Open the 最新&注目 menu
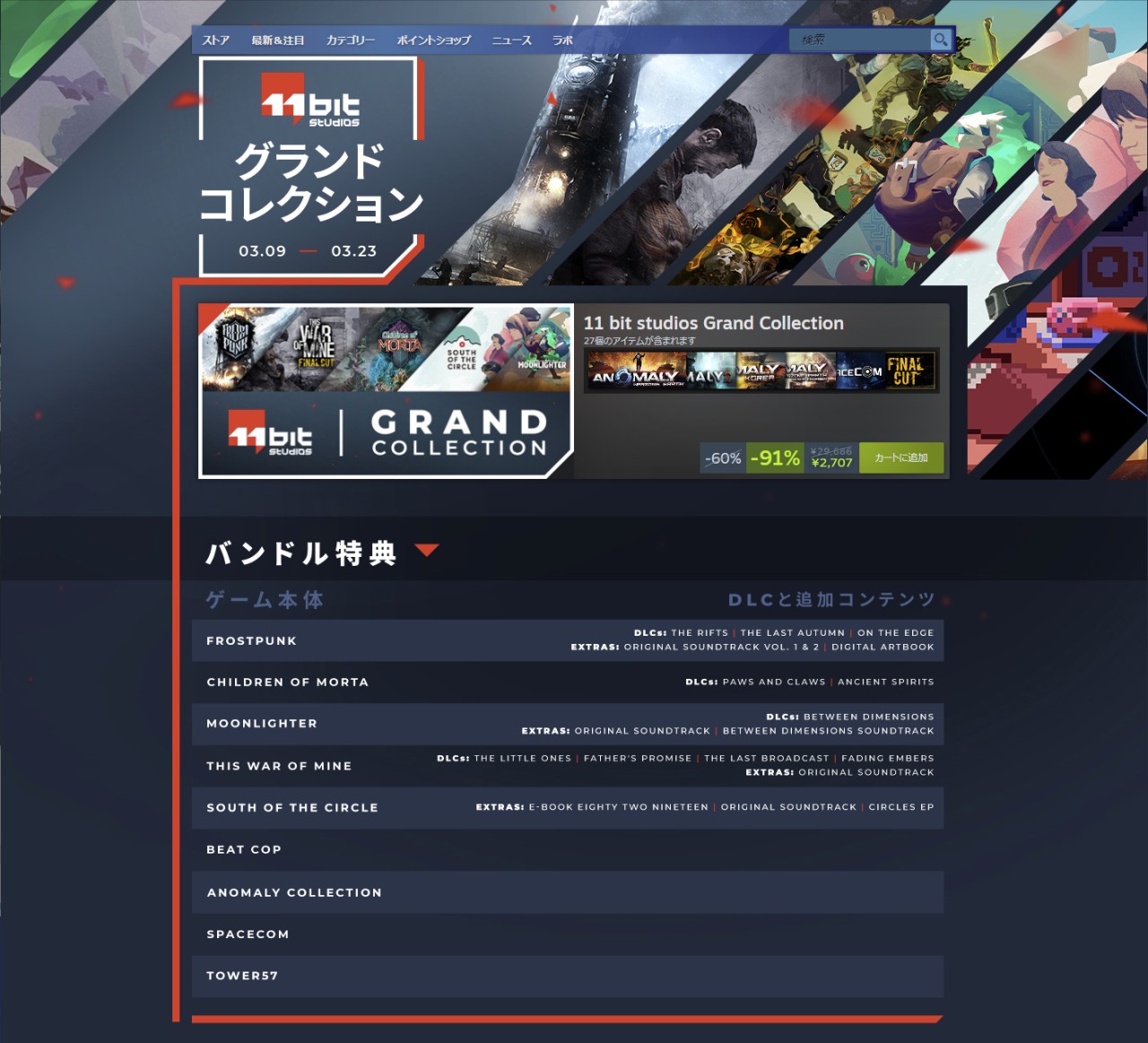Viewport: 1148px width, 1043px height. [x=278, y=40]
